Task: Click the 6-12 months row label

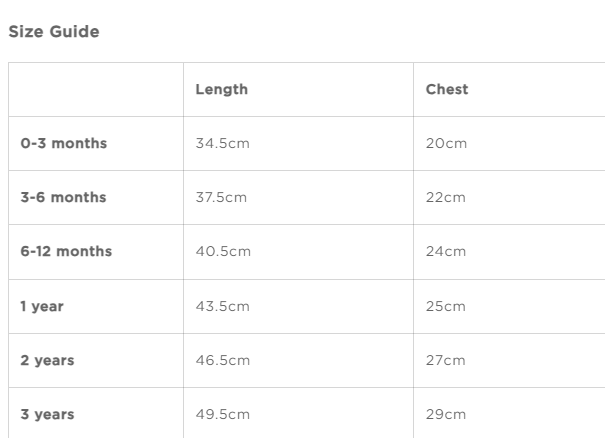Action: [66, 251]
